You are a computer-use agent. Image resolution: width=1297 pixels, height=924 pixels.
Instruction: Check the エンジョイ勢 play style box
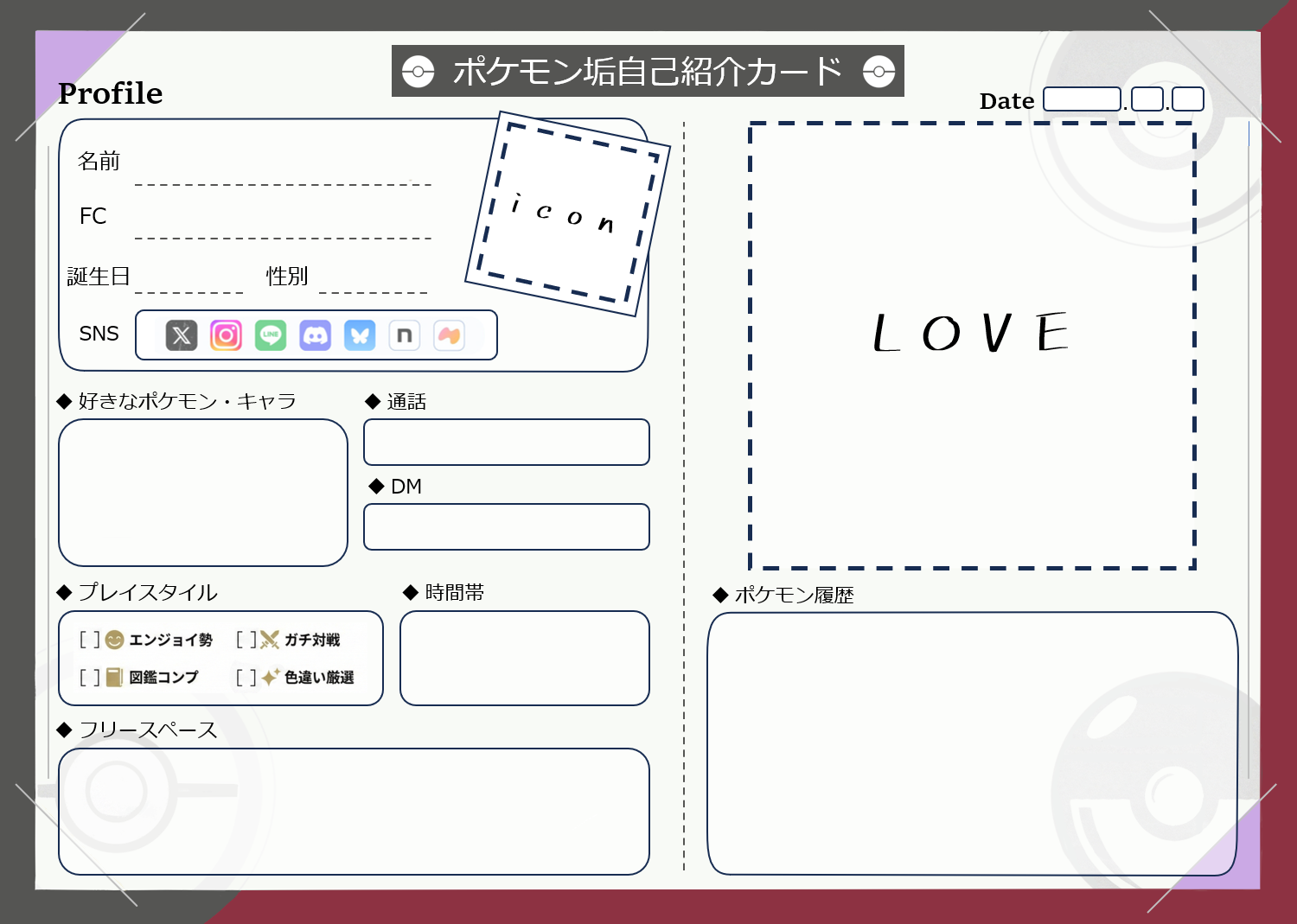pyautogui.click(x=90, y=640)
